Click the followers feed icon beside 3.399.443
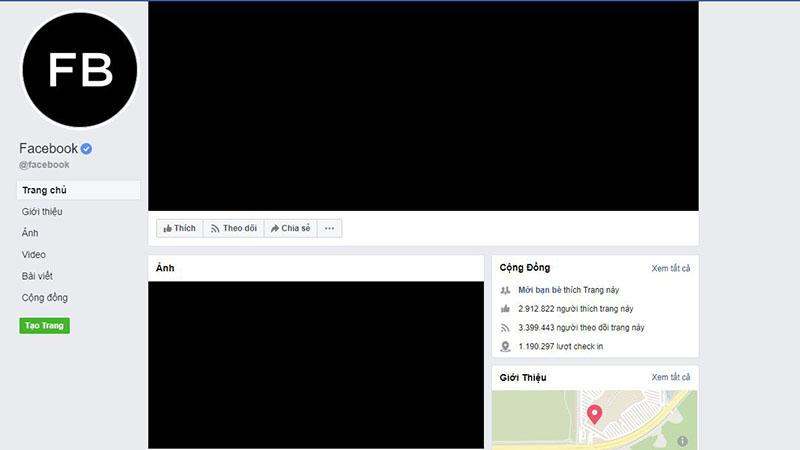The image size is (800, 450). 505,328
